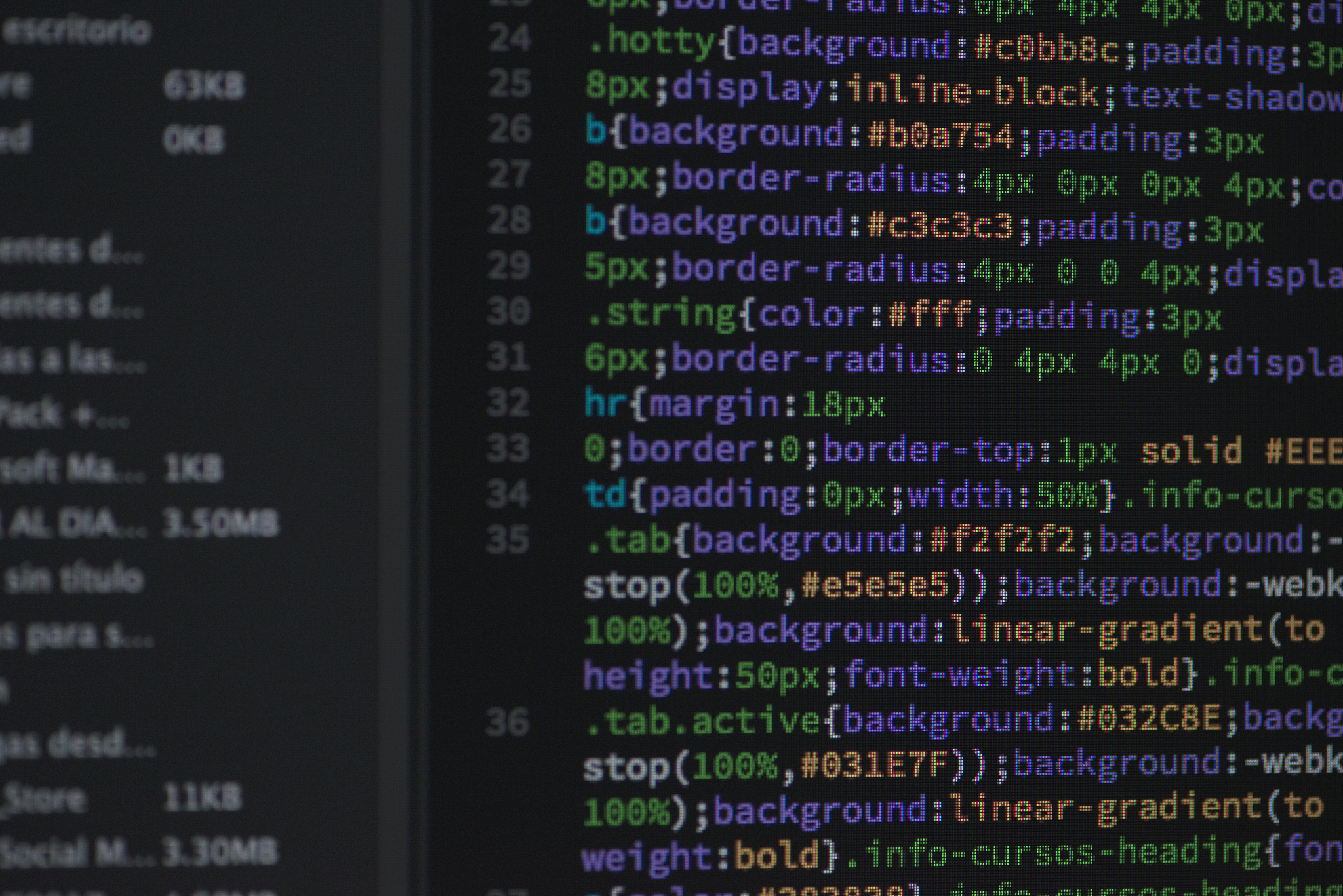
Task: Click the #c3c3c3 hex color on line 28
Action: click(x=940, y=225)
